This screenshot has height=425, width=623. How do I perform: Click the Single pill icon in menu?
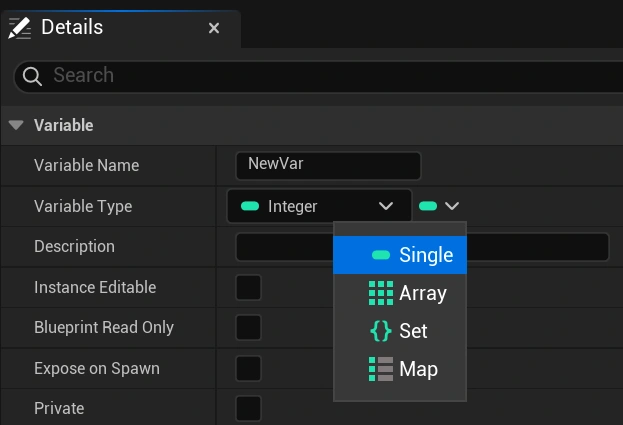pyautogui.click(x=381, y=255)
